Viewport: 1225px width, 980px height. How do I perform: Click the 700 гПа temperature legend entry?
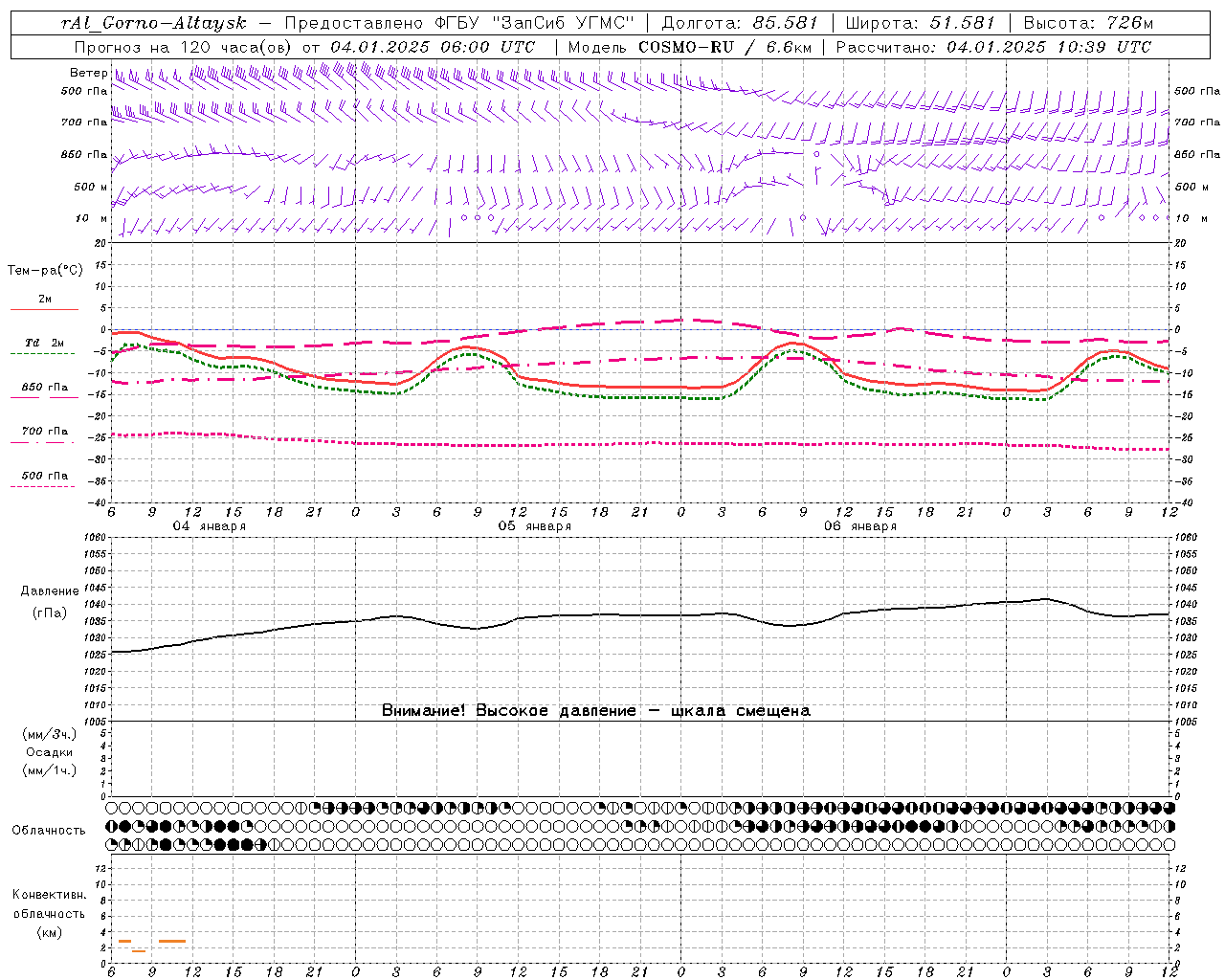[x=45, y=431]
